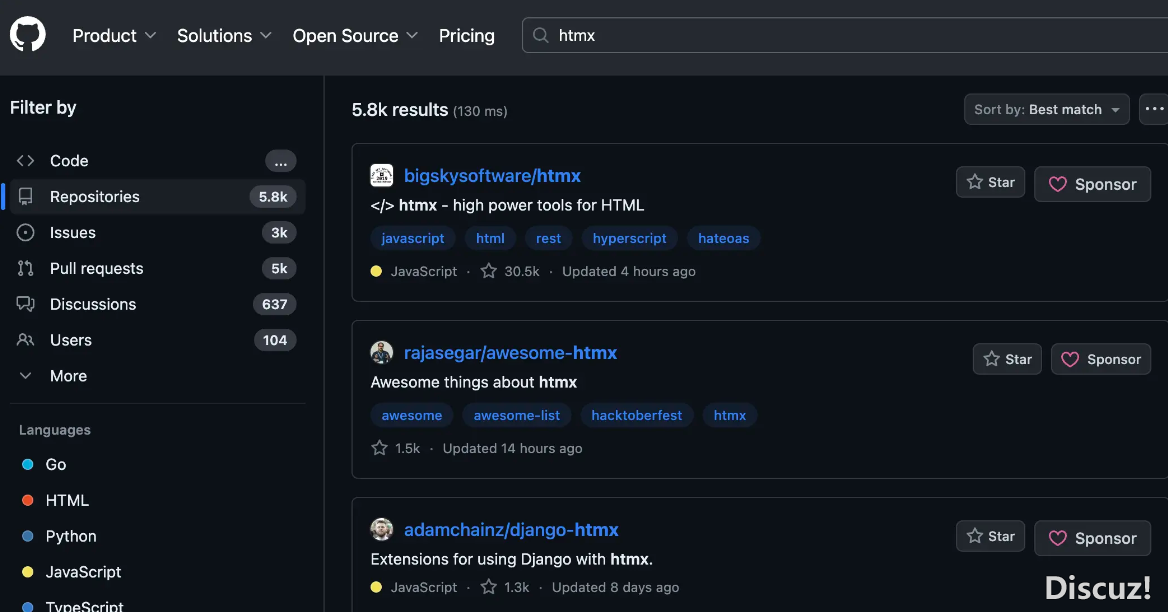This screenshot has width=1168, height=612.
Task: Open bigskysoftware avatar image
Action: [x=381, y=176]
